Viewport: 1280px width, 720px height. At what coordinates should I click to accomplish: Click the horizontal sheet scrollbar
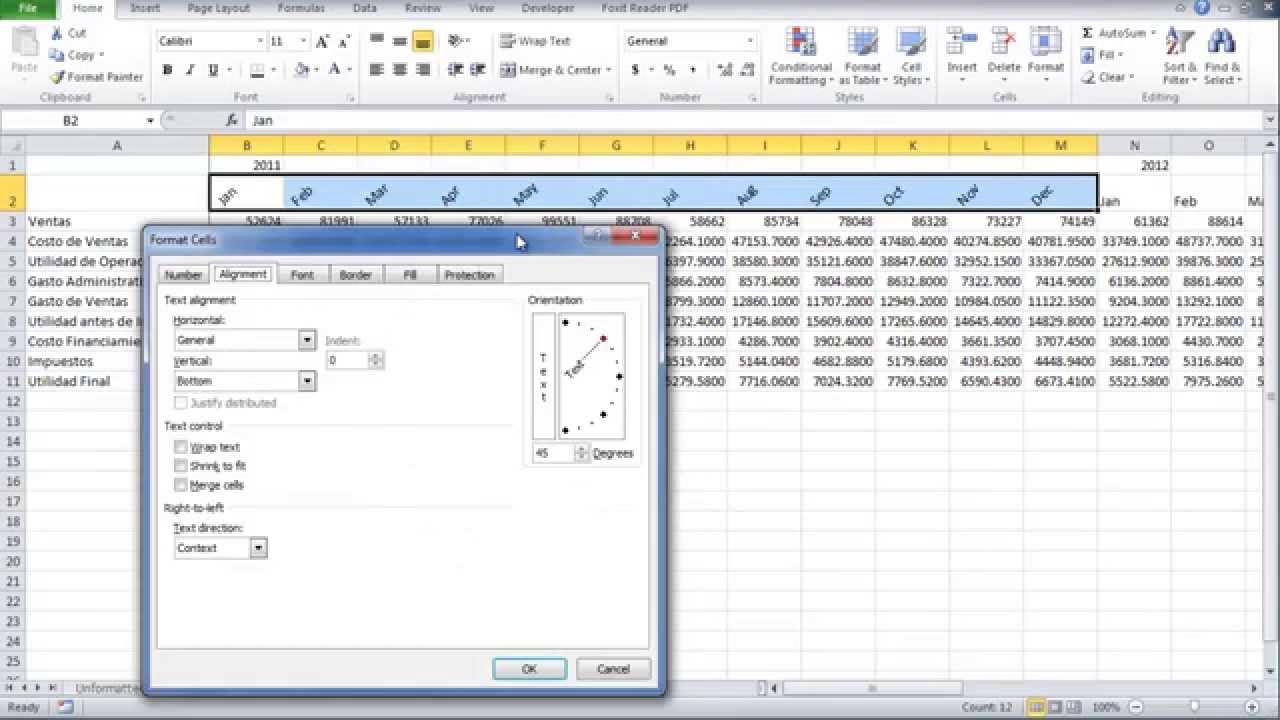[870, 688]
